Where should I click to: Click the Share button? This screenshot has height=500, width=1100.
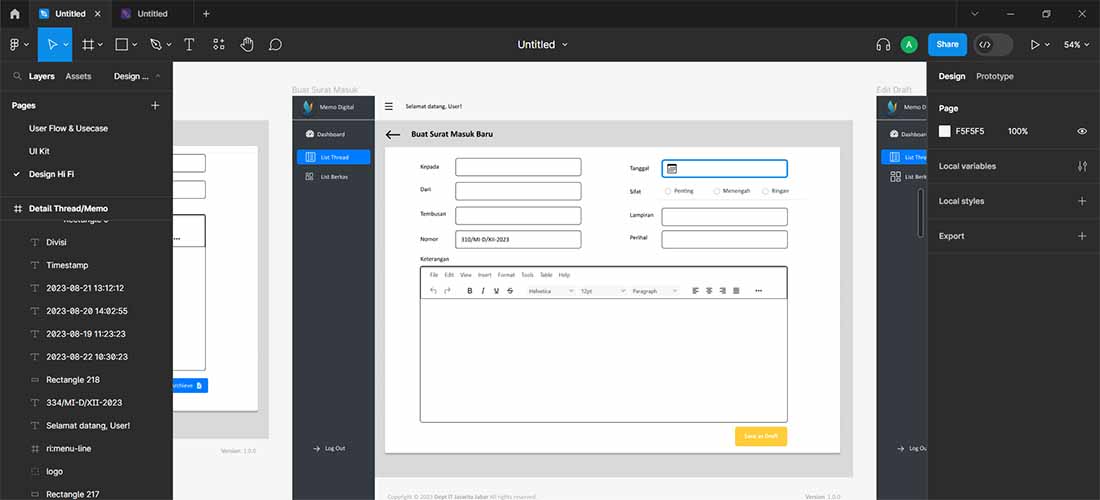(x=947, y=44)
